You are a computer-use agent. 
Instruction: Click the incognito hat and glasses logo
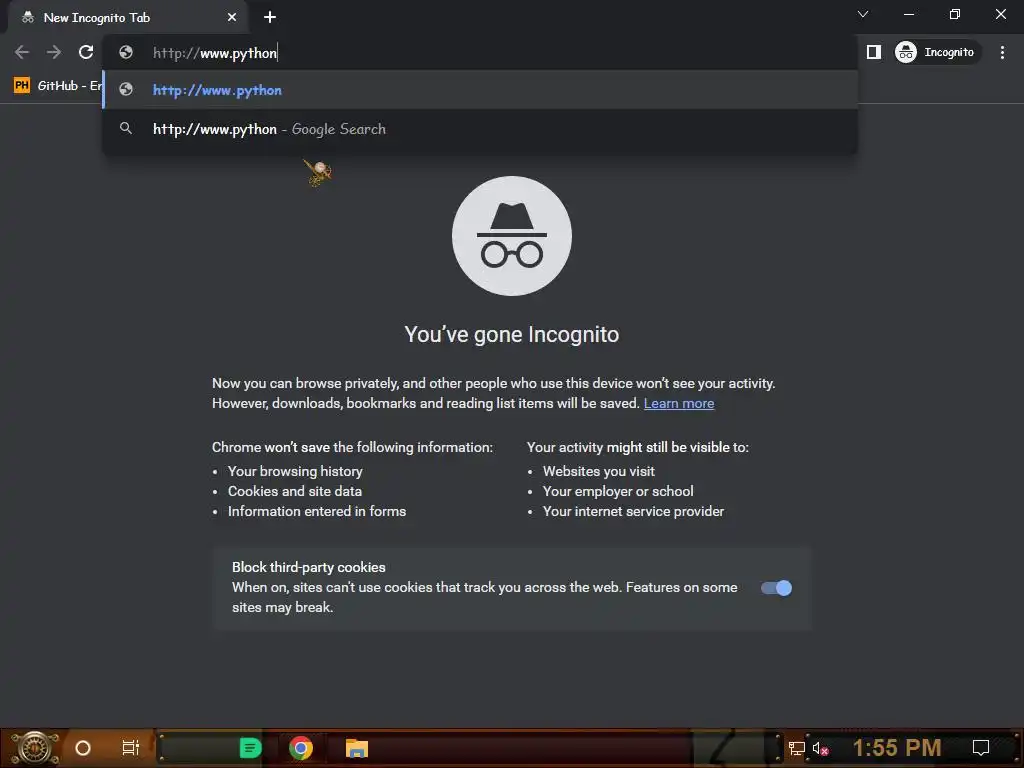point(512,236)
